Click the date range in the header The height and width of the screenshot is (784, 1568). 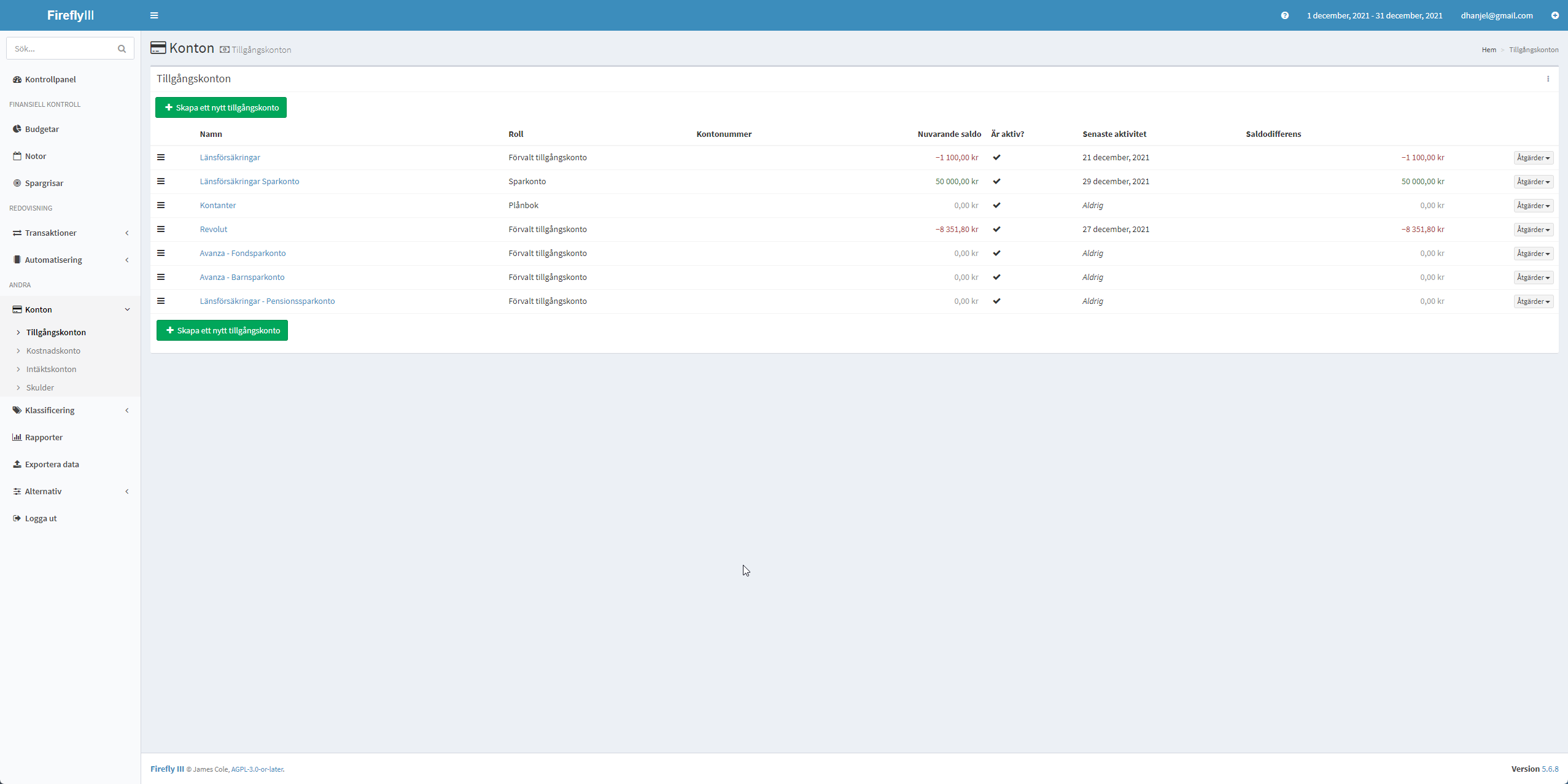[1374, 15]
